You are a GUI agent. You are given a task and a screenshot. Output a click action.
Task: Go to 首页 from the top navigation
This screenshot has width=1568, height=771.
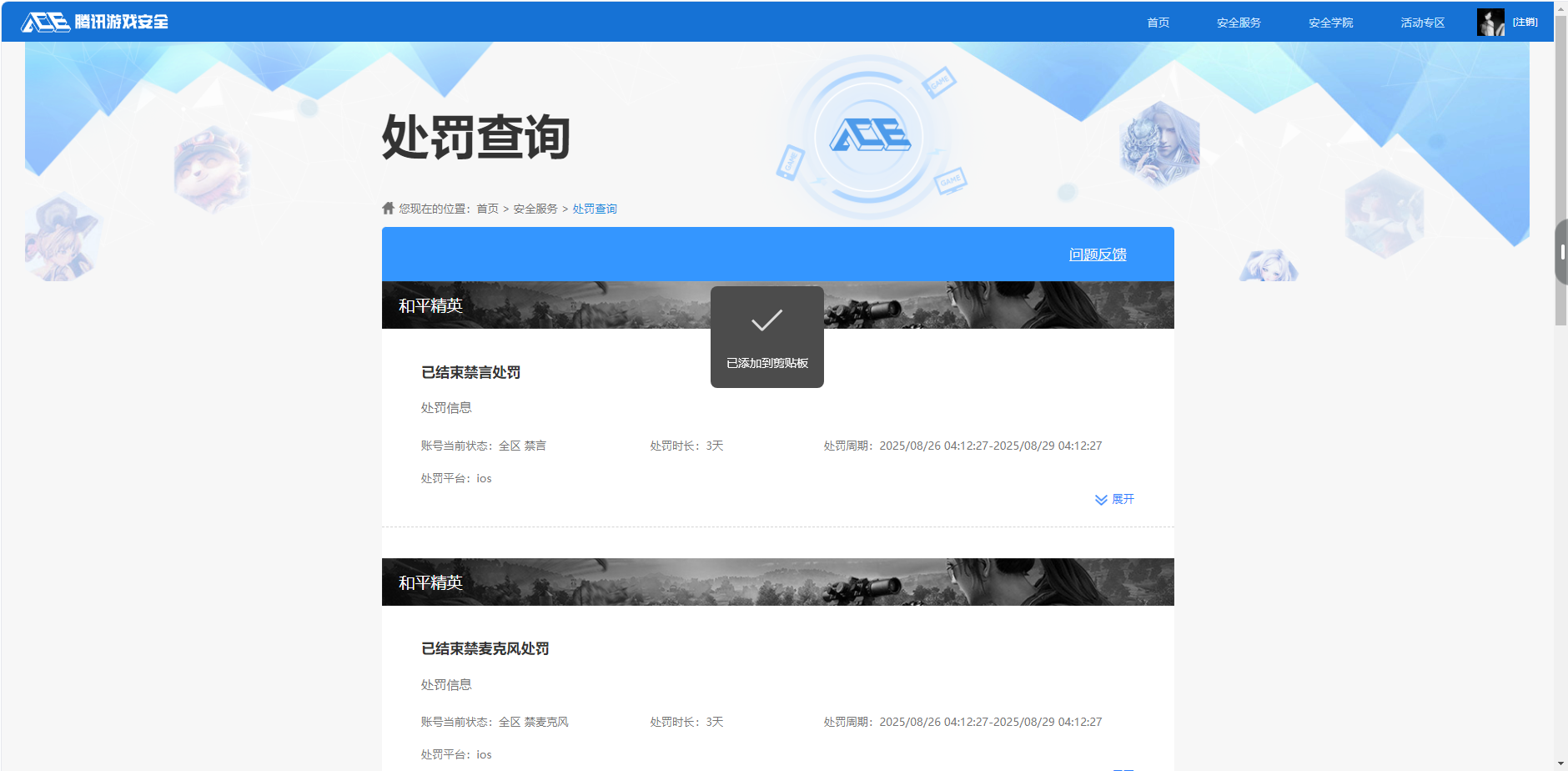(1157, 23)
